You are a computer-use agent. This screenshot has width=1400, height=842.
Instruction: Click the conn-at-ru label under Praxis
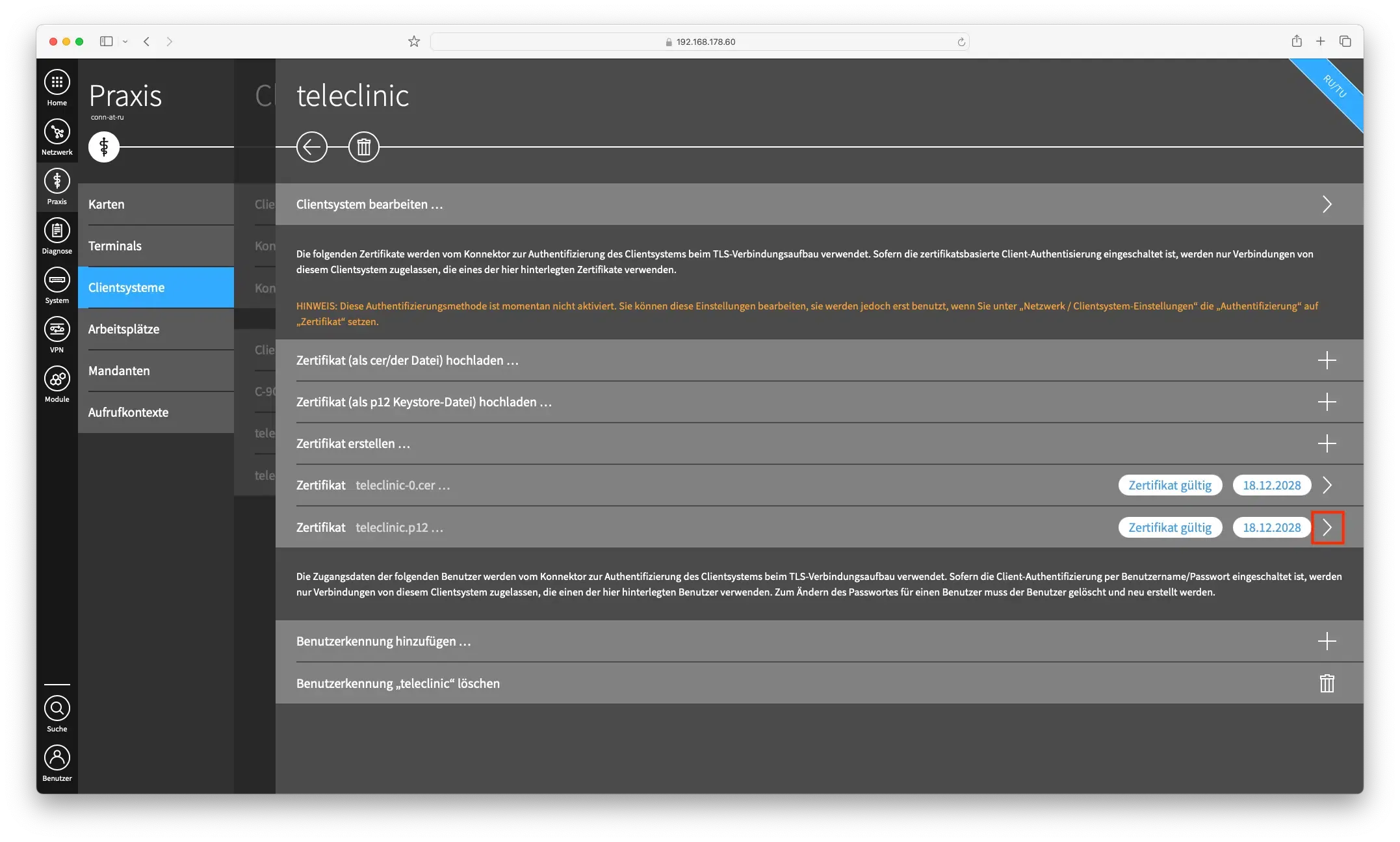point(107,117)
